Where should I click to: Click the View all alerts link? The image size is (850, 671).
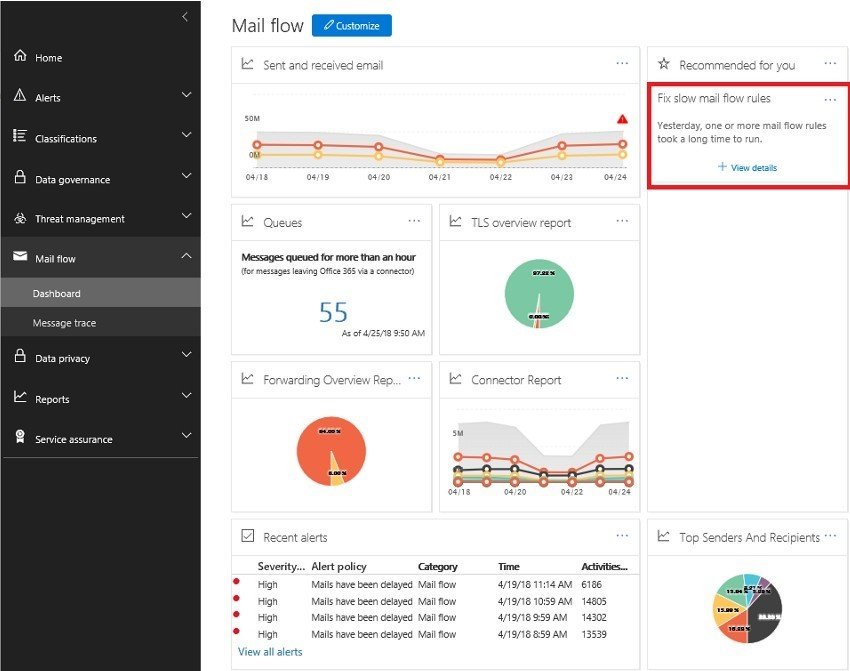(270, 652)
